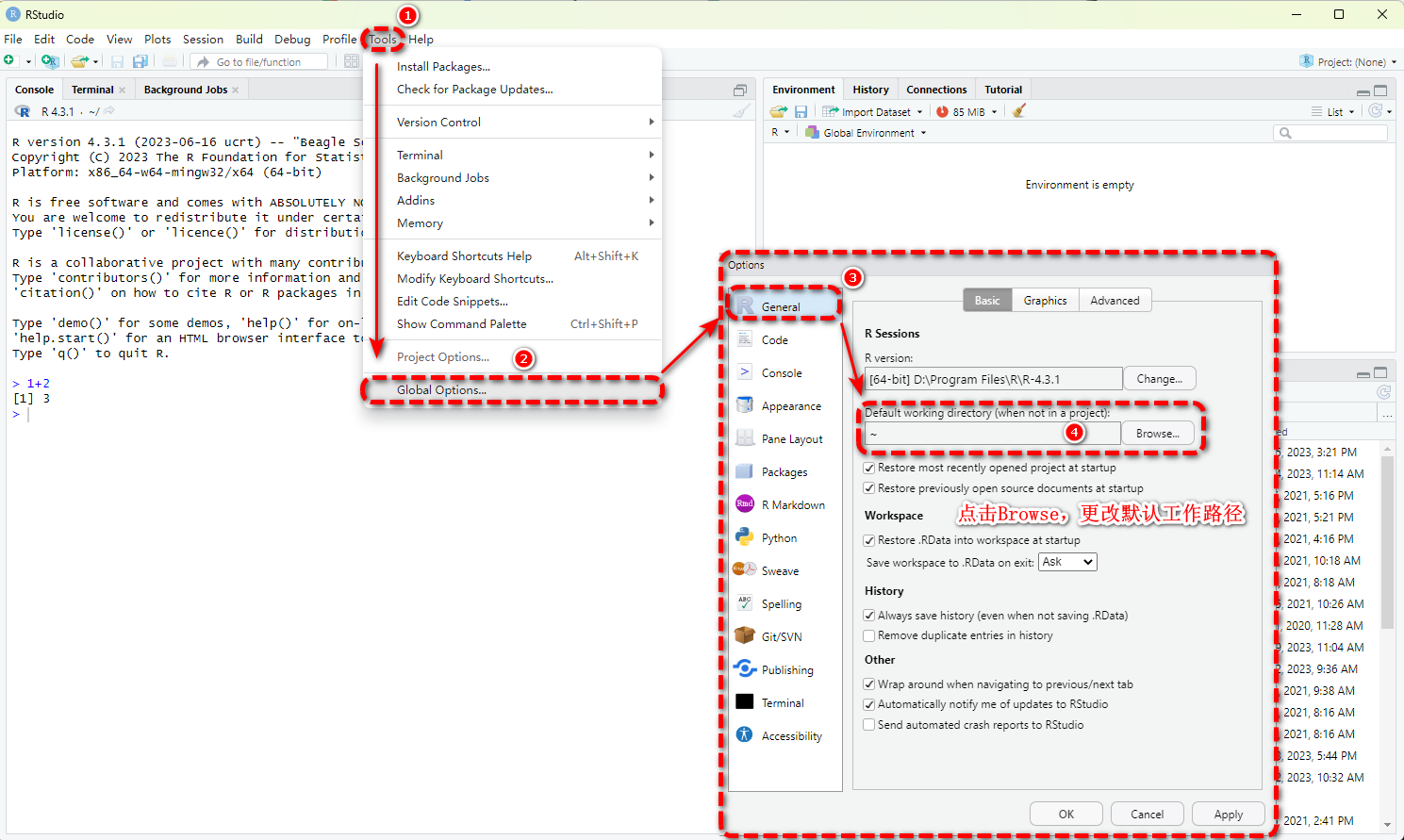Toggle Always save history checkbox

869,616
